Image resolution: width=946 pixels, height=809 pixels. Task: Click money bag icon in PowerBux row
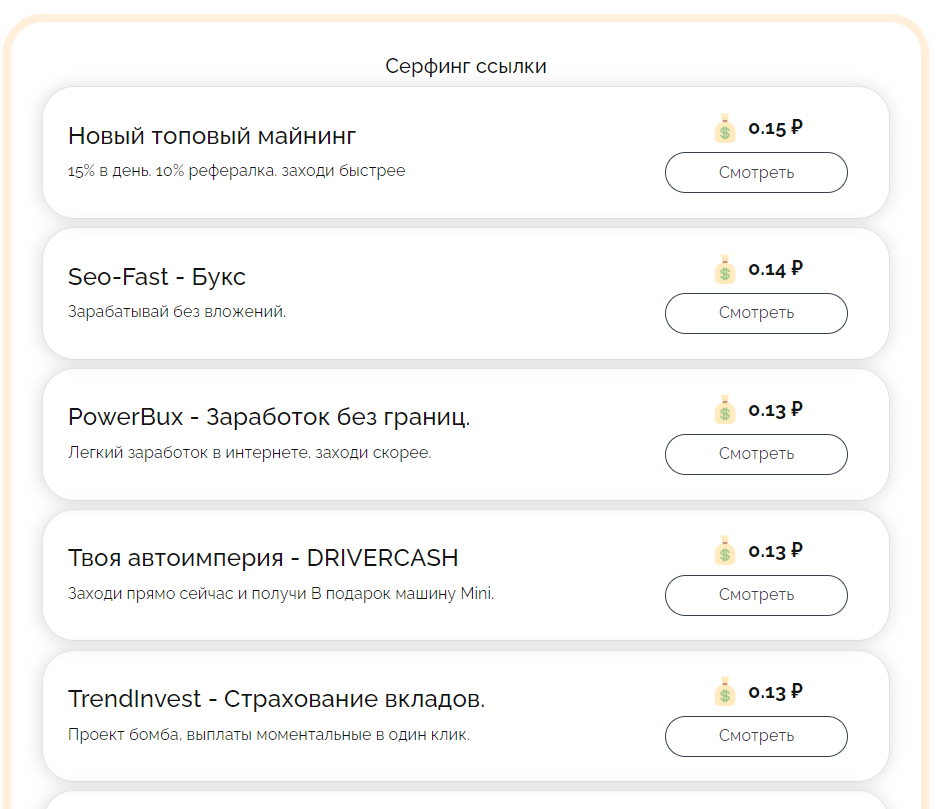725,411
